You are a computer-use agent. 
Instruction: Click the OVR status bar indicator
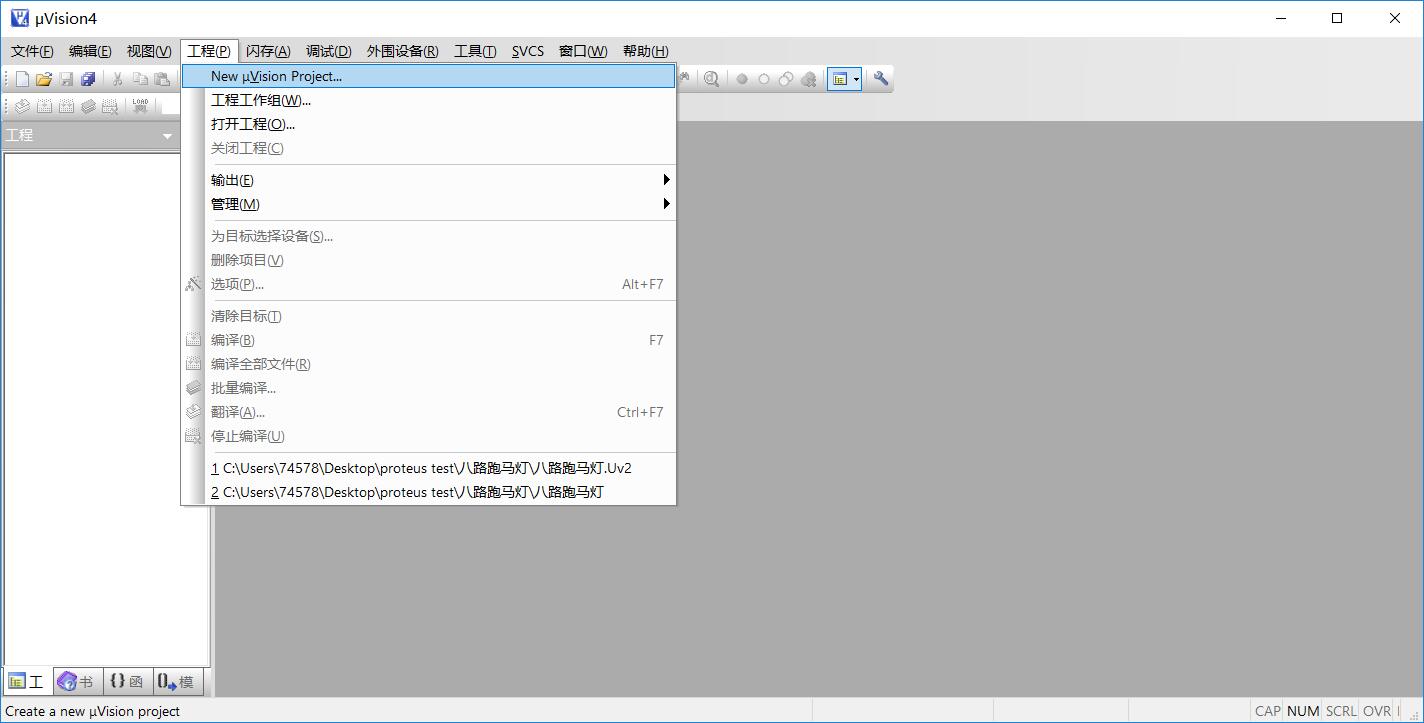(1377, 711)
